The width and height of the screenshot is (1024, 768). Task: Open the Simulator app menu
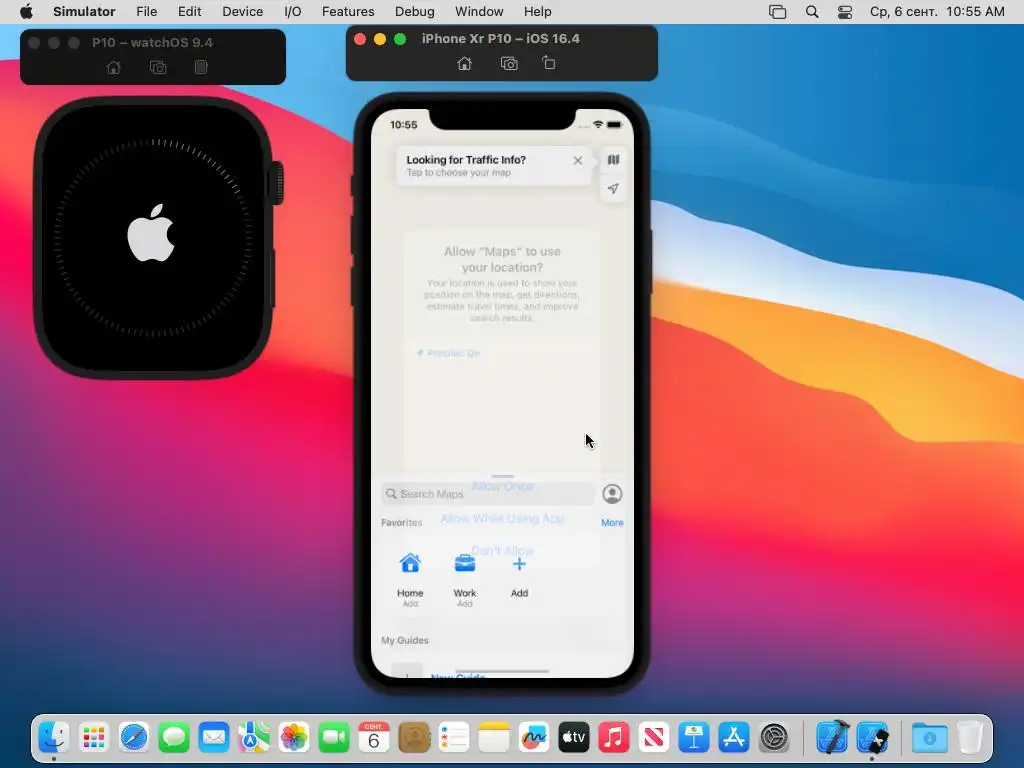(x=84, y=12)
